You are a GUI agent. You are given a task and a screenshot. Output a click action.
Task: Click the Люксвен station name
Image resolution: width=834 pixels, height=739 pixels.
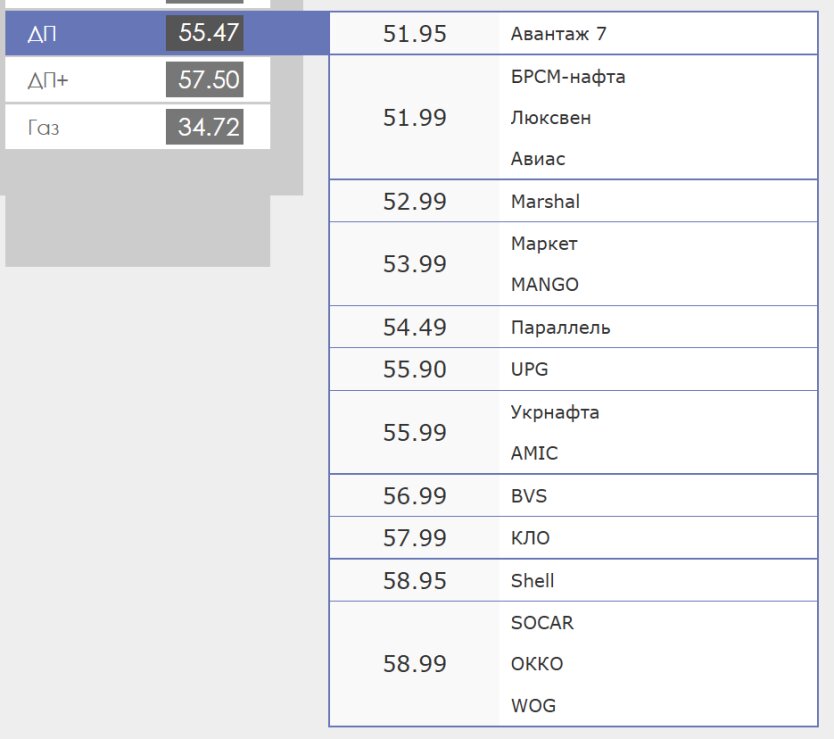point(551,118)
